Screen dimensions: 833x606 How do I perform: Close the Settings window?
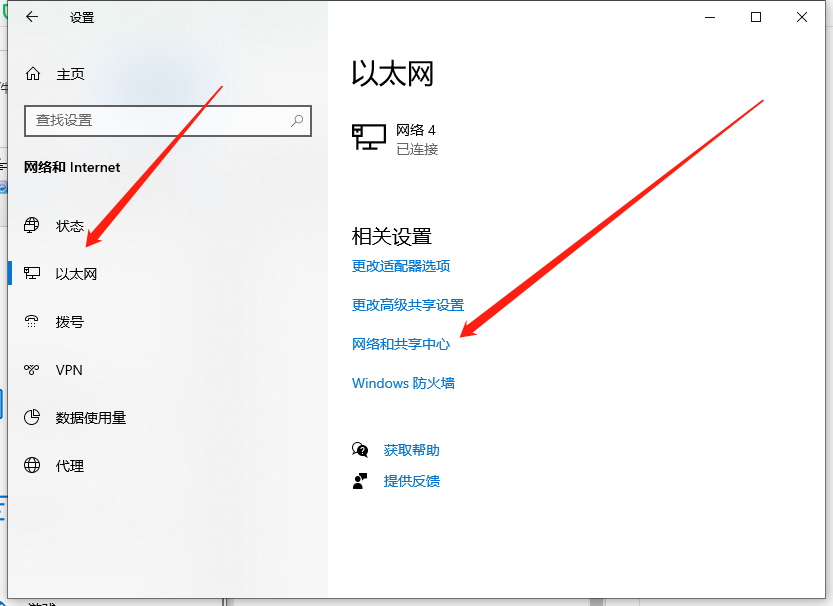point(802,17)
